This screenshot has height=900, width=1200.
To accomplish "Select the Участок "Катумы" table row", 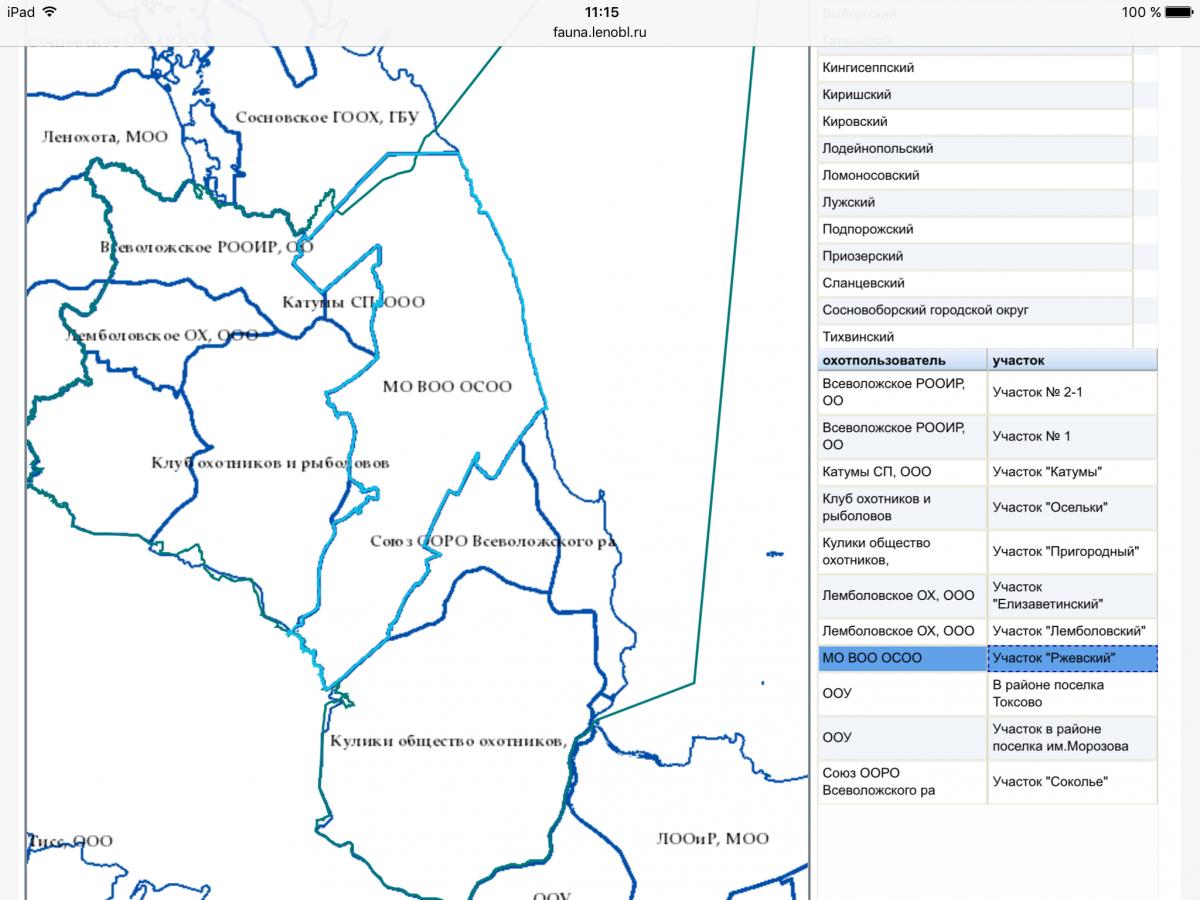I will 1046,472.
